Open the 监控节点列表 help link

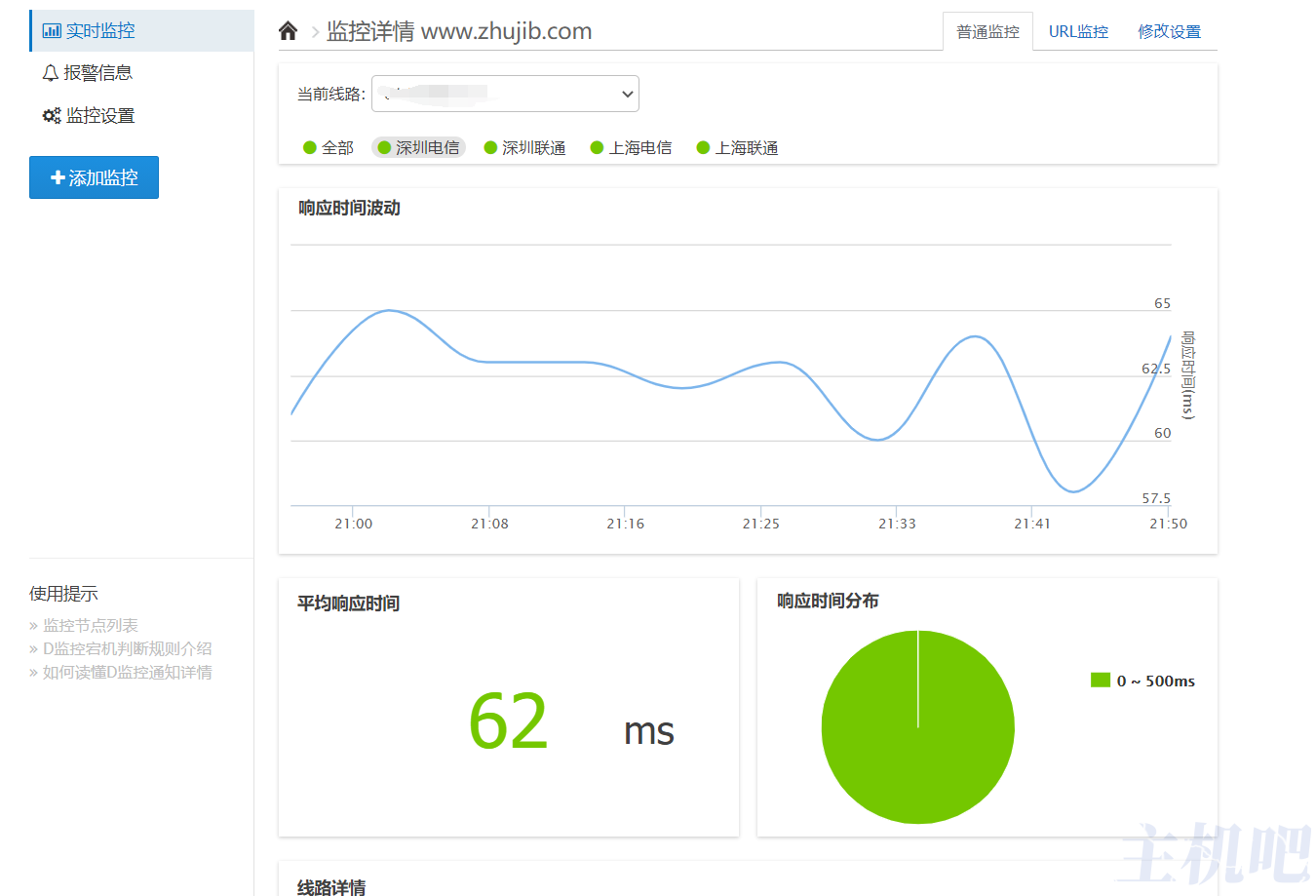90,625
